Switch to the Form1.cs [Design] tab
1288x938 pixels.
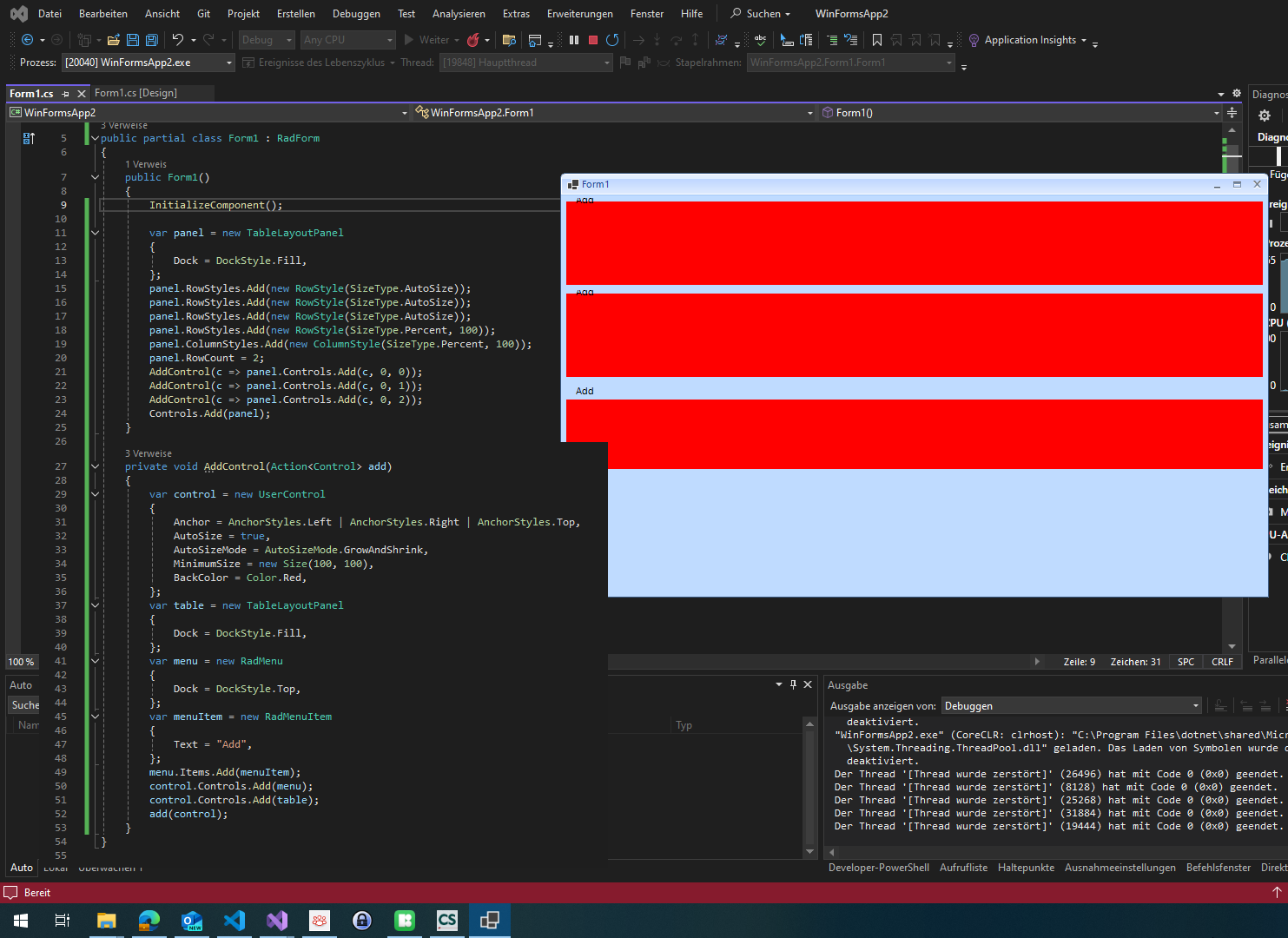tap(135, 93)
